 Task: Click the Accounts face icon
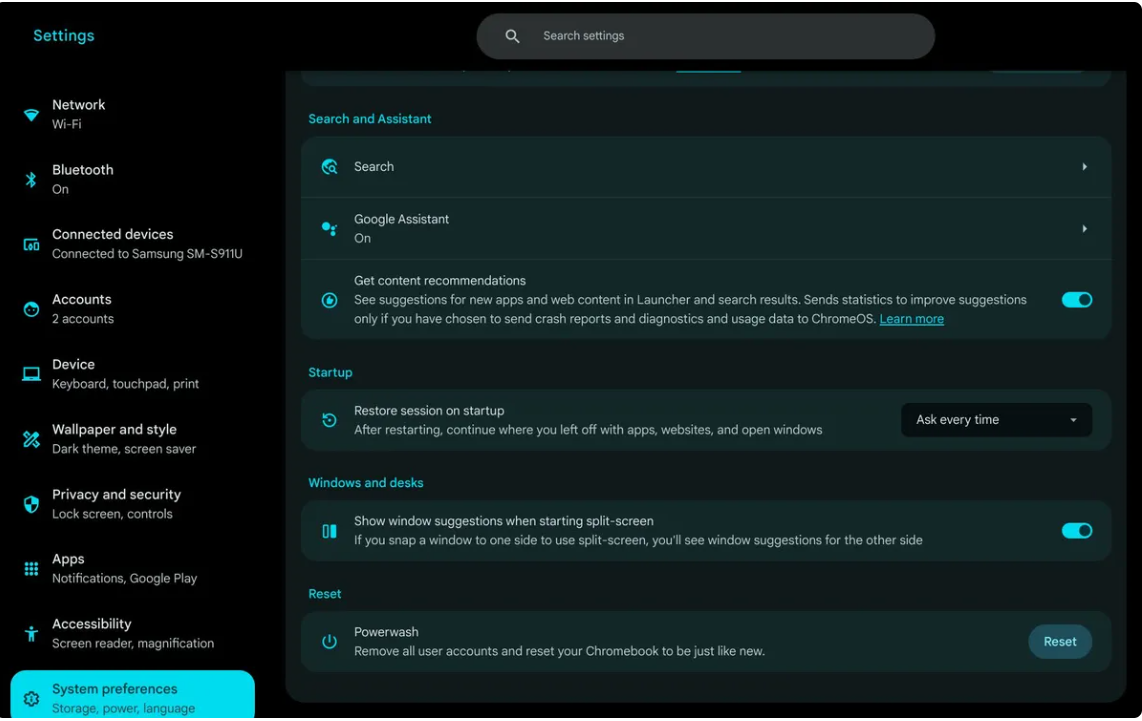(31, 309)
